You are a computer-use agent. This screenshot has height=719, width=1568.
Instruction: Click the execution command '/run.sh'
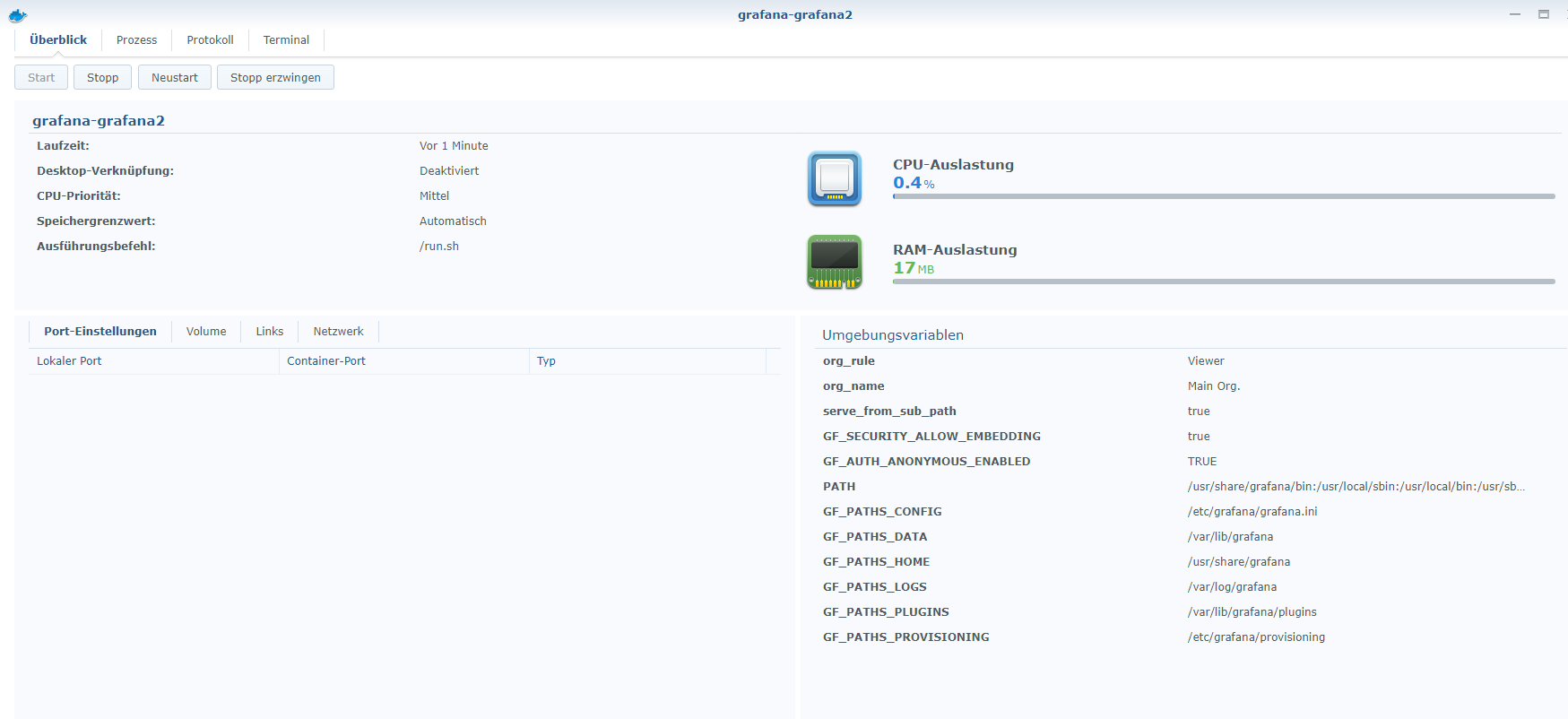click(439, 246)
